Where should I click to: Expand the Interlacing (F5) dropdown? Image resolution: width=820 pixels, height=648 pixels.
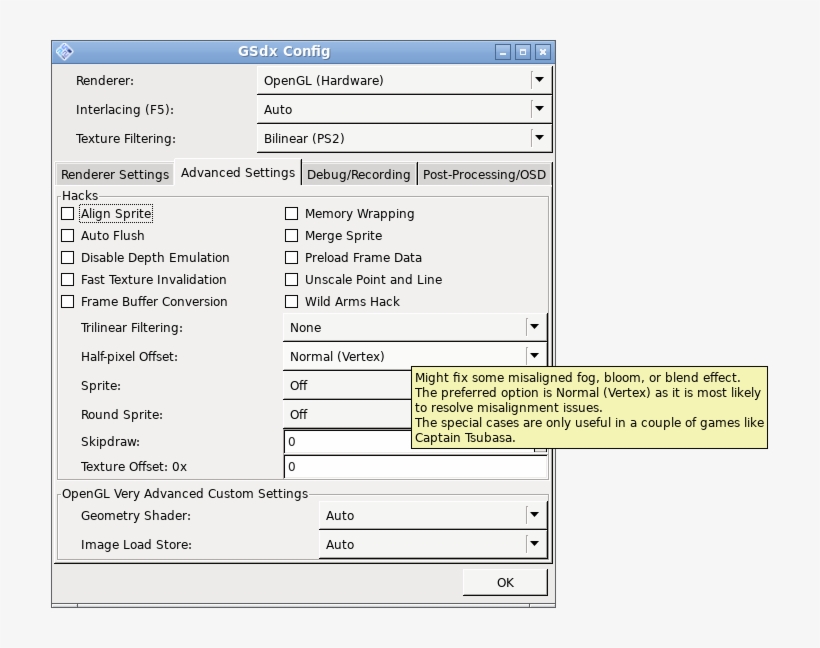[x=539, y=109]
